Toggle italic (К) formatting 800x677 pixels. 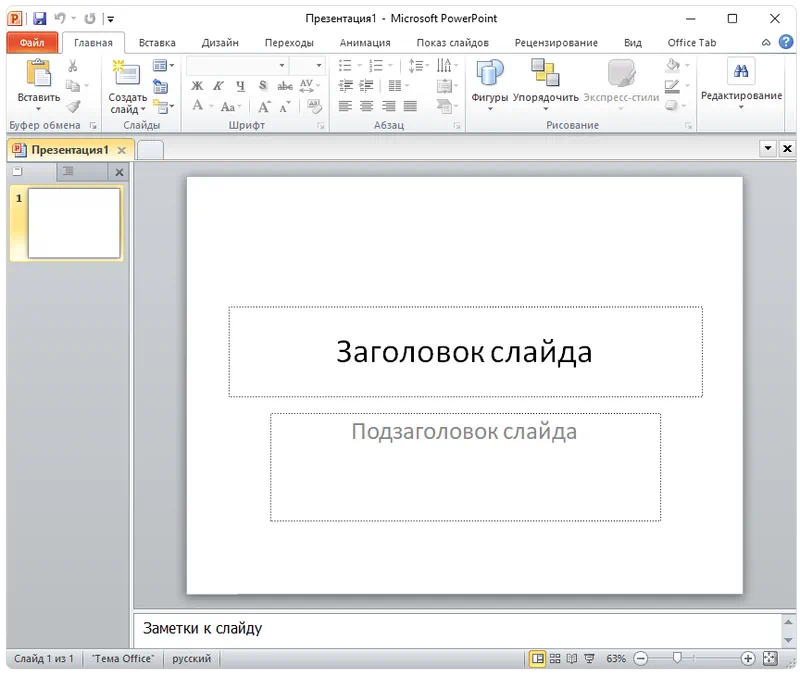point(218,86)
